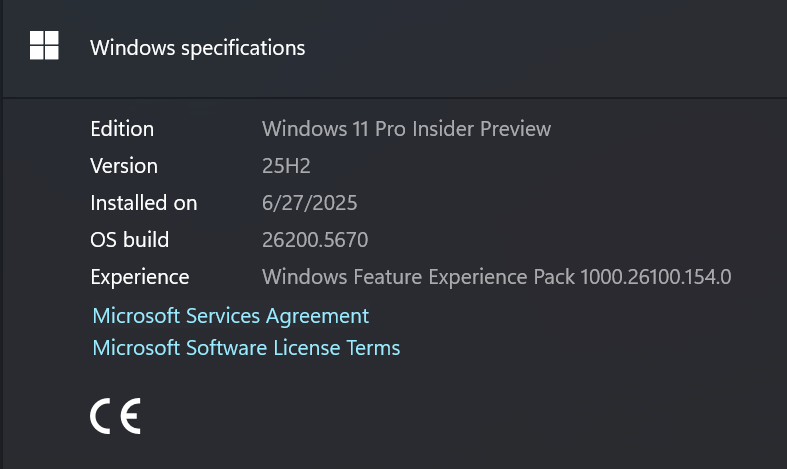Image resolution: width=787 pixels, height=469 pixels.
Task: Click the Windows specifications title text
Action: tap(198, 48)
